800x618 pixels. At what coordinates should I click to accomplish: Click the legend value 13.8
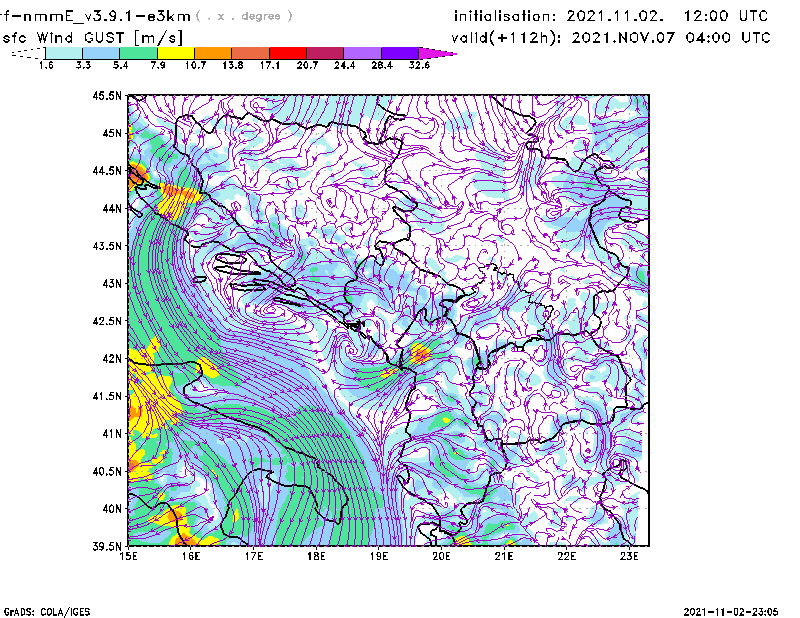click(x=232, y=65)
